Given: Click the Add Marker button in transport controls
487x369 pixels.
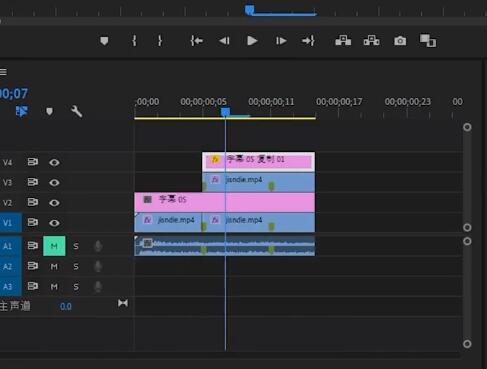Looking at the screenshot, I should pyautogui.click(x=104, y=41).
